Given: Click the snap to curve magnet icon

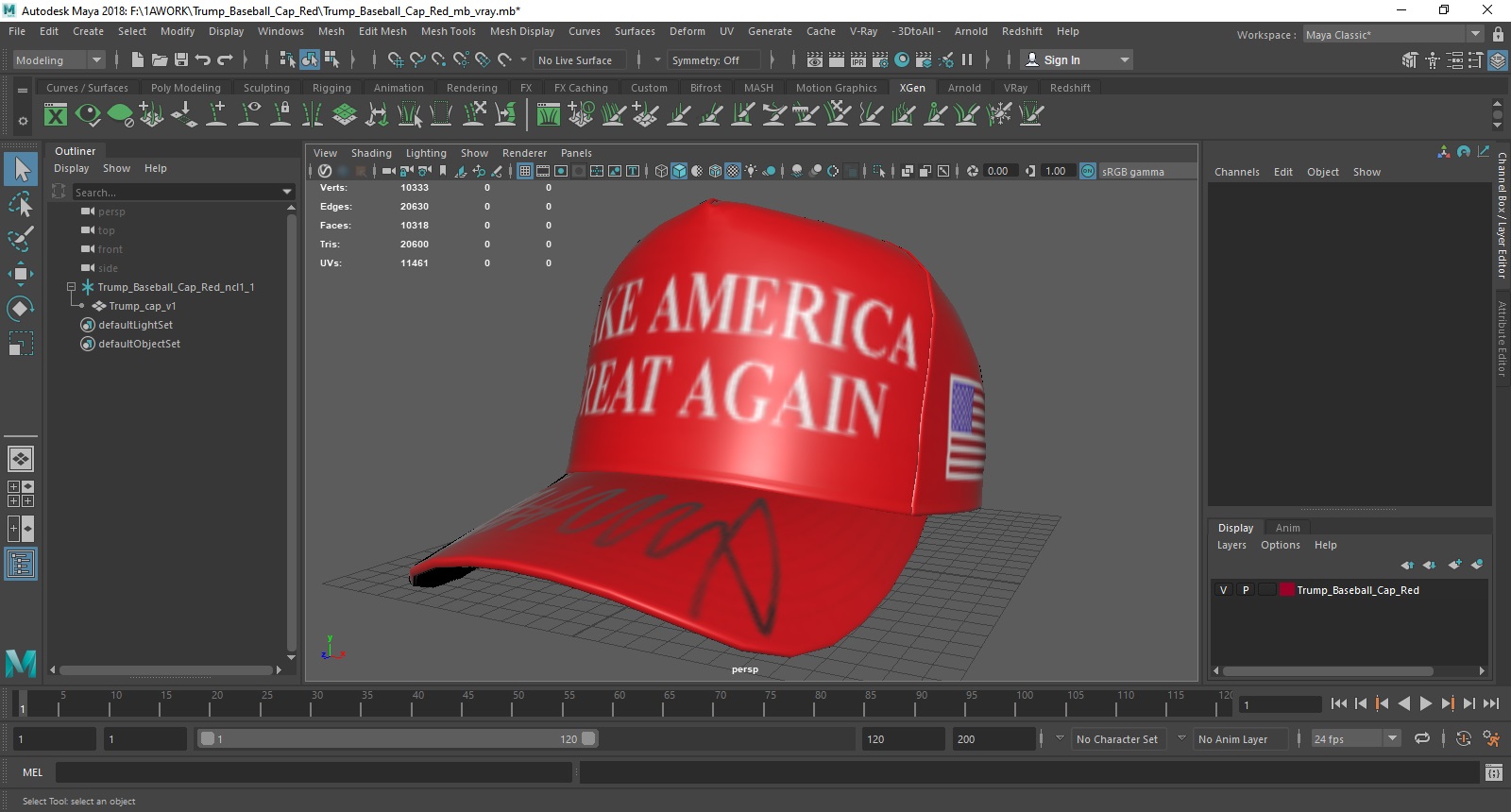Looking at the screenshot, I should pyautogui.click(x=417, y=59).
